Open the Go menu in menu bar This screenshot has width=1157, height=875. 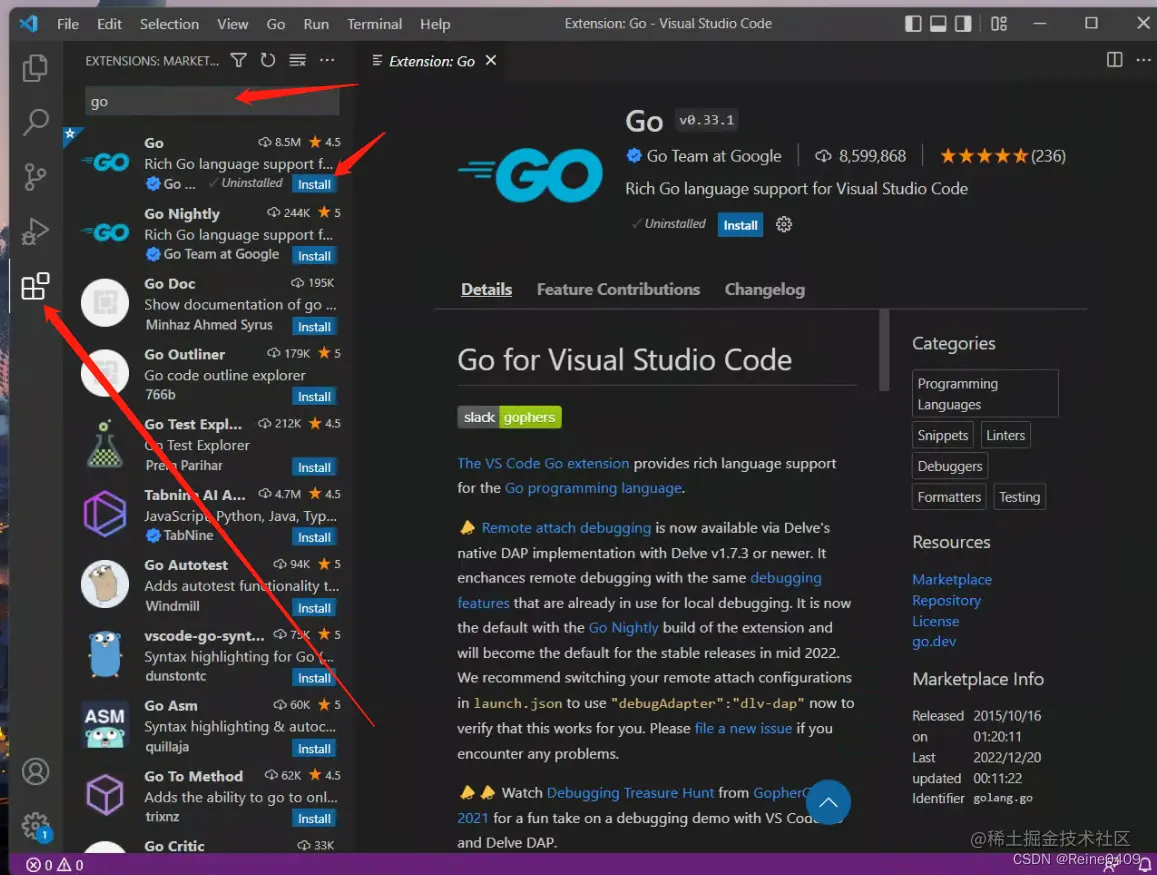click(x=275, y=24)
